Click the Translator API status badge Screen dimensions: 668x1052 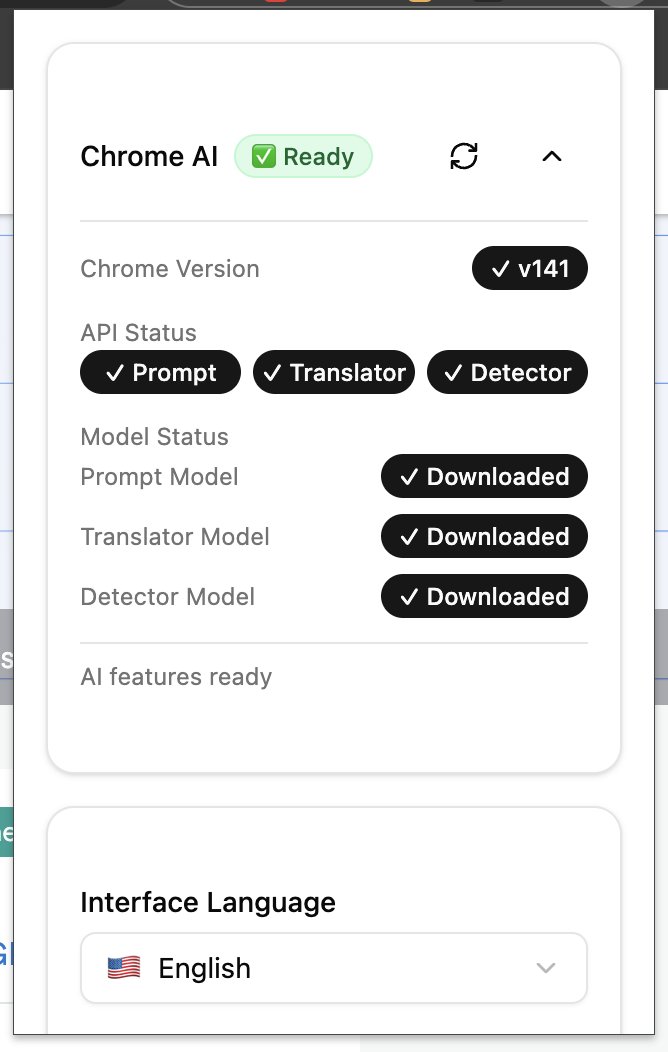[x=334, y=372]
